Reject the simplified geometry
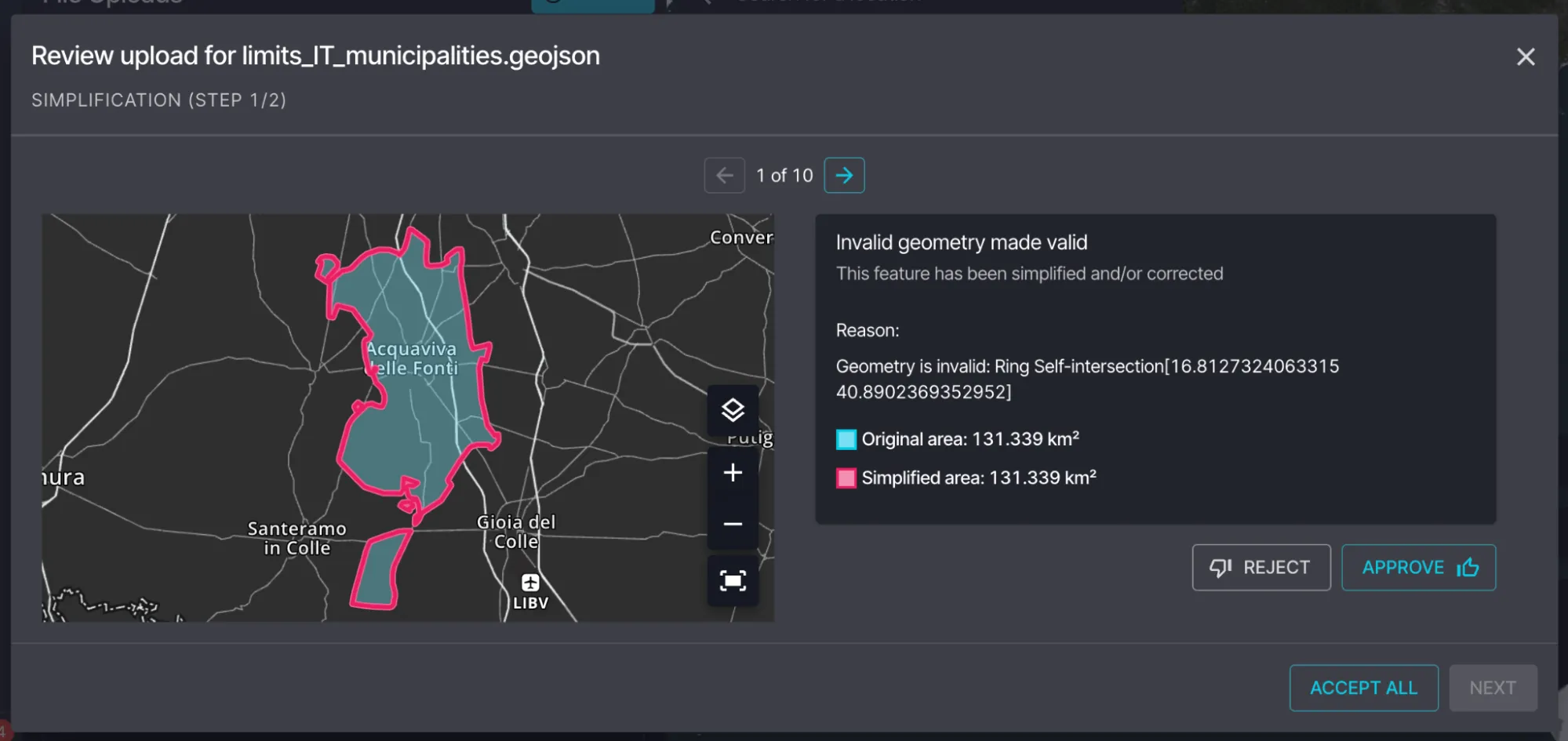1568x741 pixels. click(x=1261, y=567)
